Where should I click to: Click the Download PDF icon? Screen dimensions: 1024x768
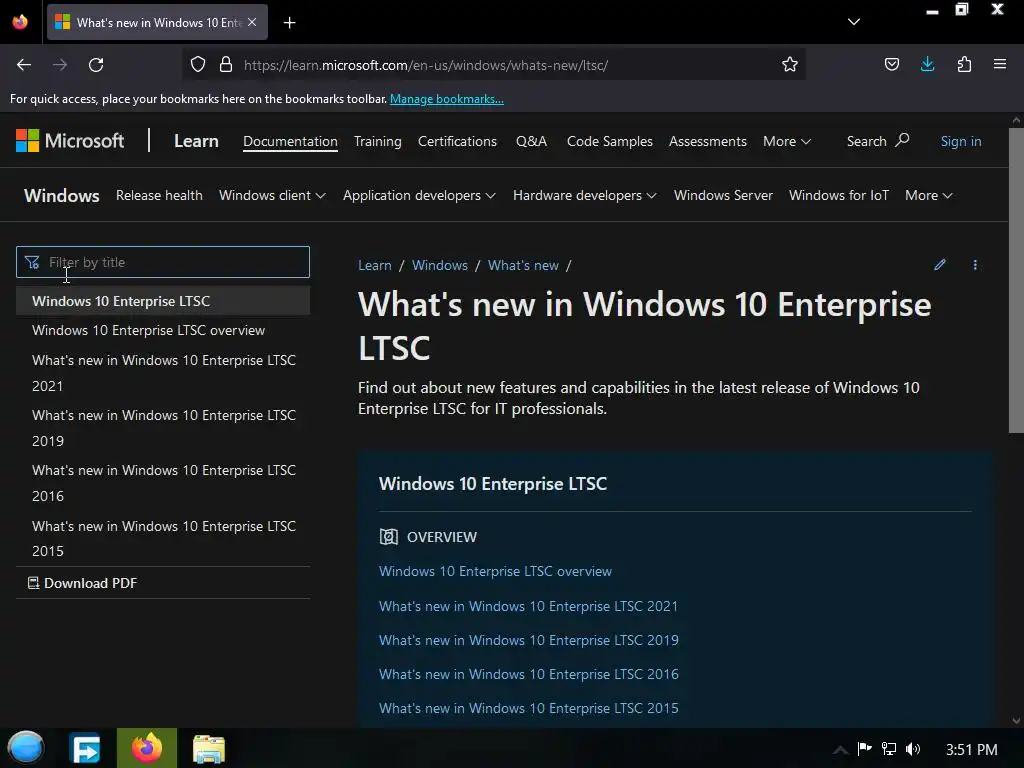(x=33, y=583)
